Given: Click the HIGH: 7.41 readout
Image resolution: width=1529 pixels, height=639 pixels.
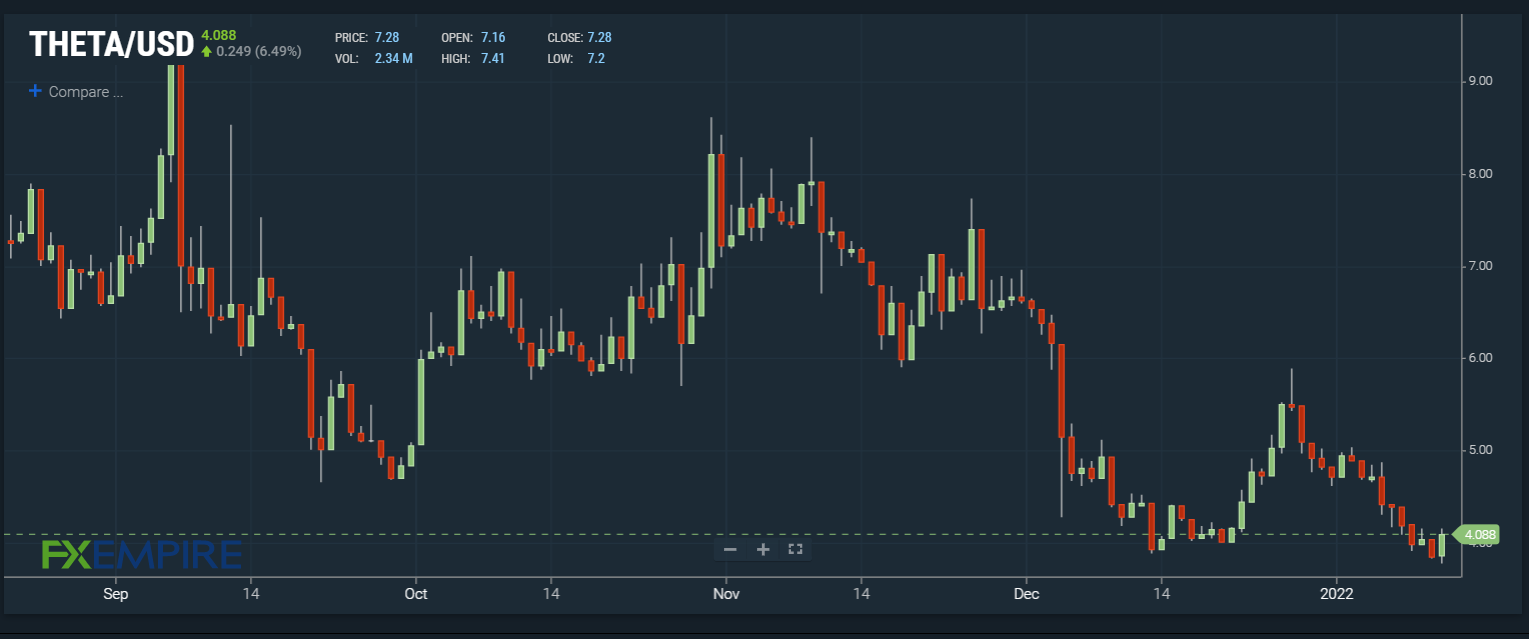Looking at the screenshot, I should [x=473, y=58].
